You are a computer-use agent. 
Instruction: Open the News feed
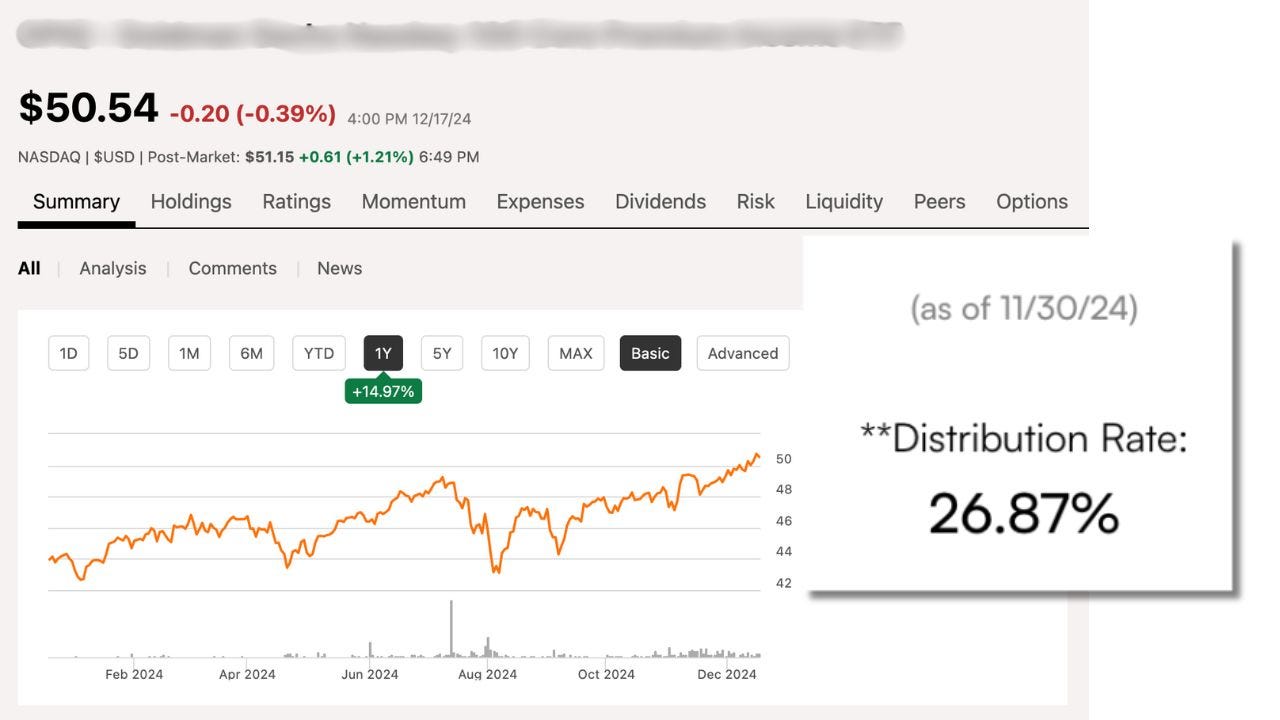click(x=339, y=268)
